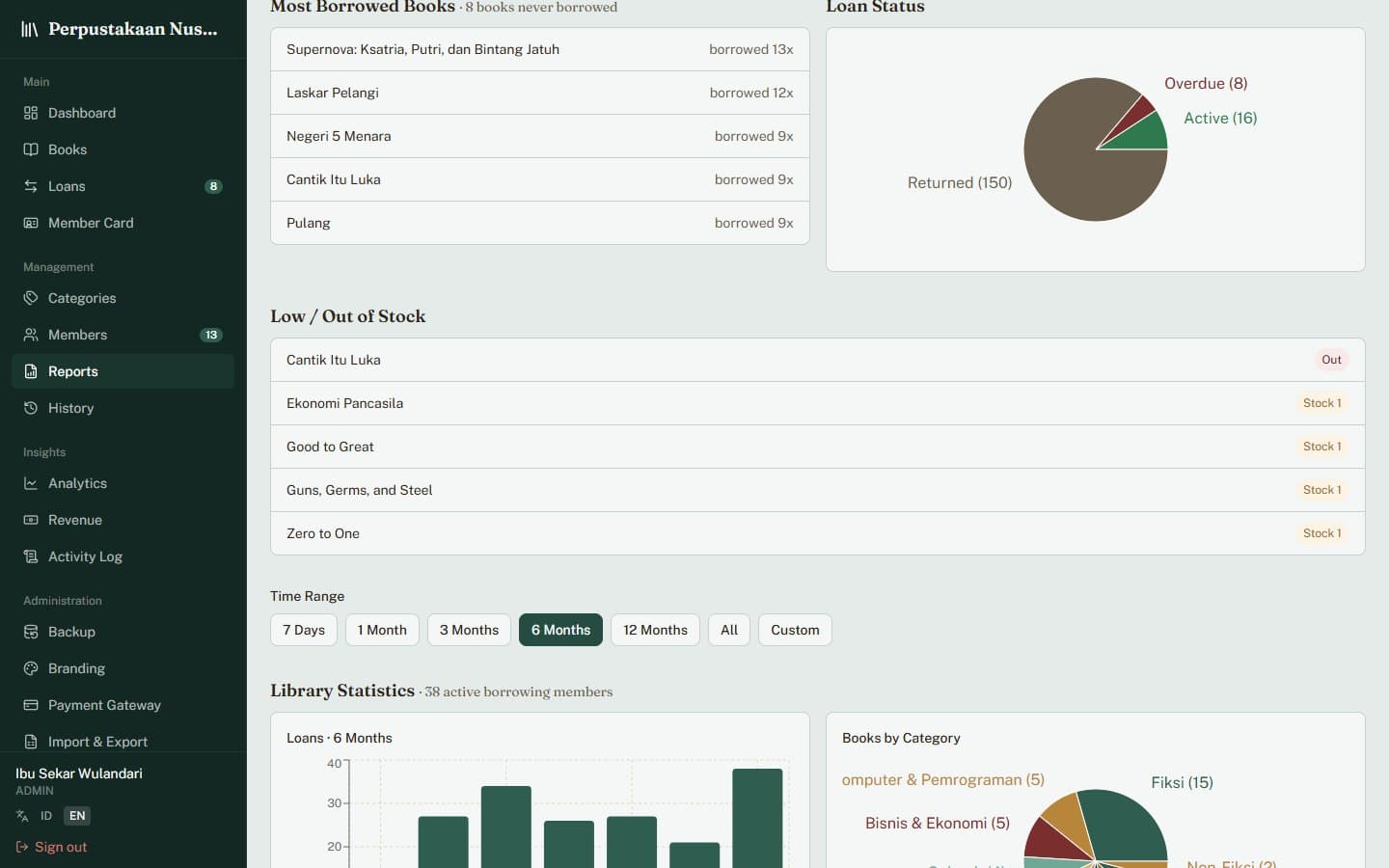Click the Members people icon
The image size is (1389, 868).
pos(31,335)
